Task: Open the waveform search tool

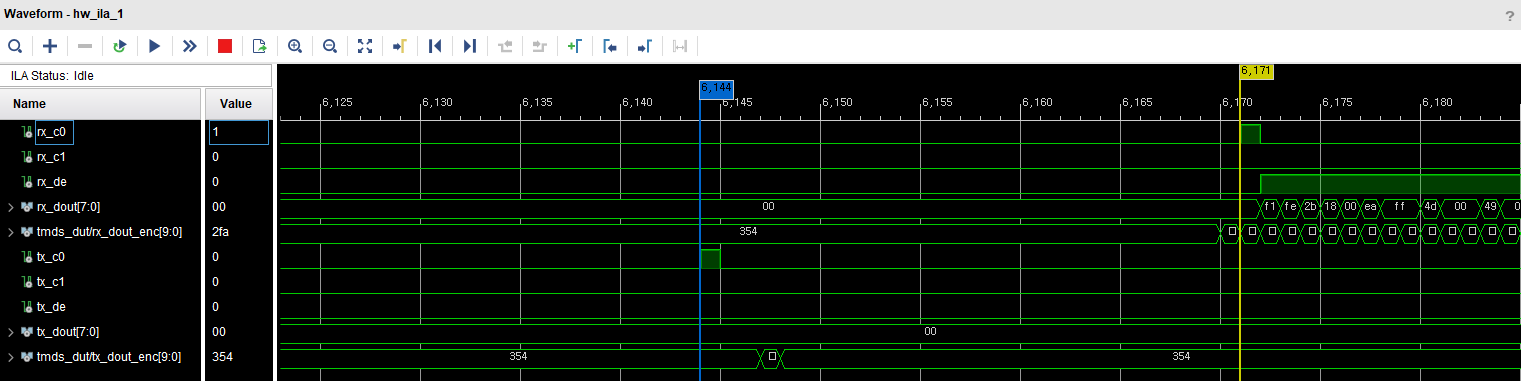Action: pos(15,46)
